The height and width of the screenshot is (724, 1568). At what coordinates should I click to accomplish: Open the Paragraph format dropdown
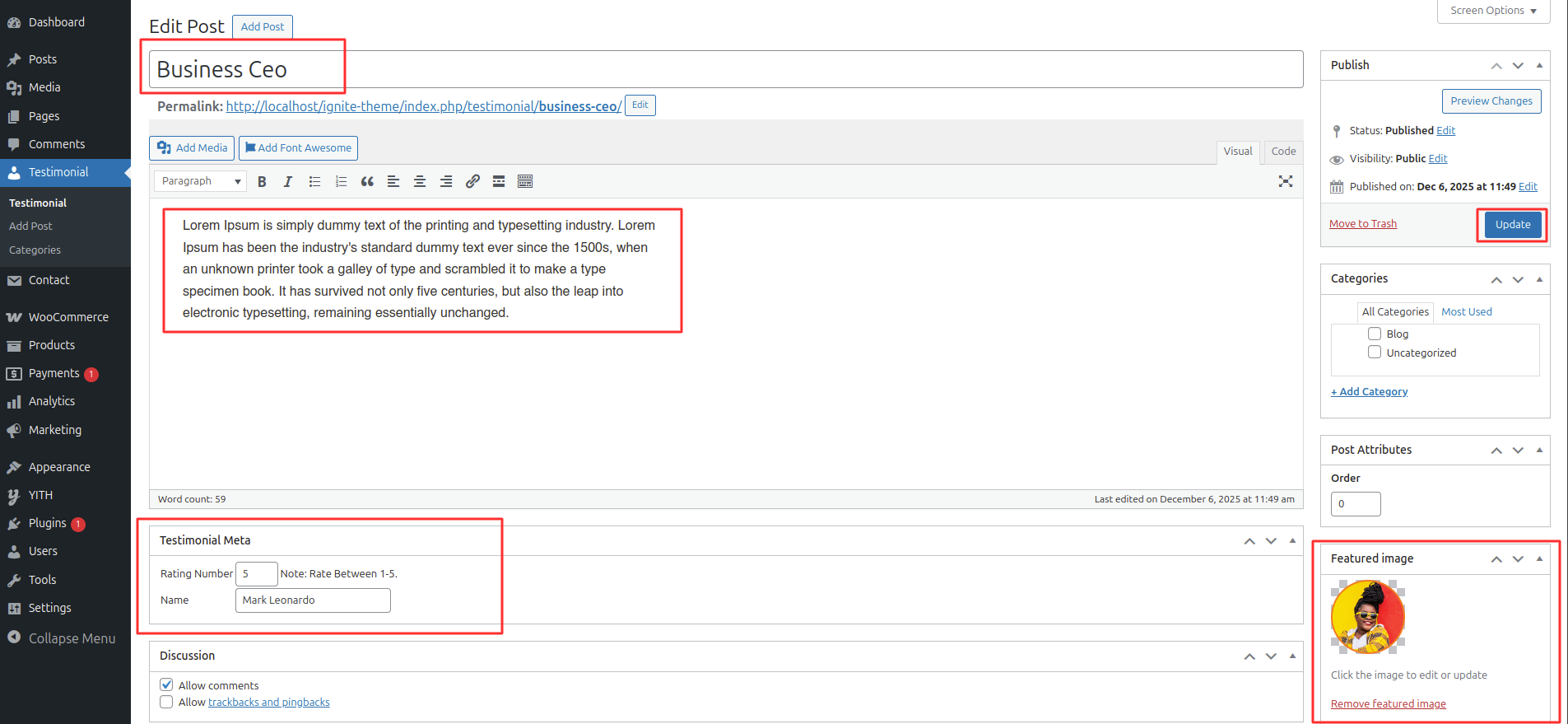tap(201, 181)
